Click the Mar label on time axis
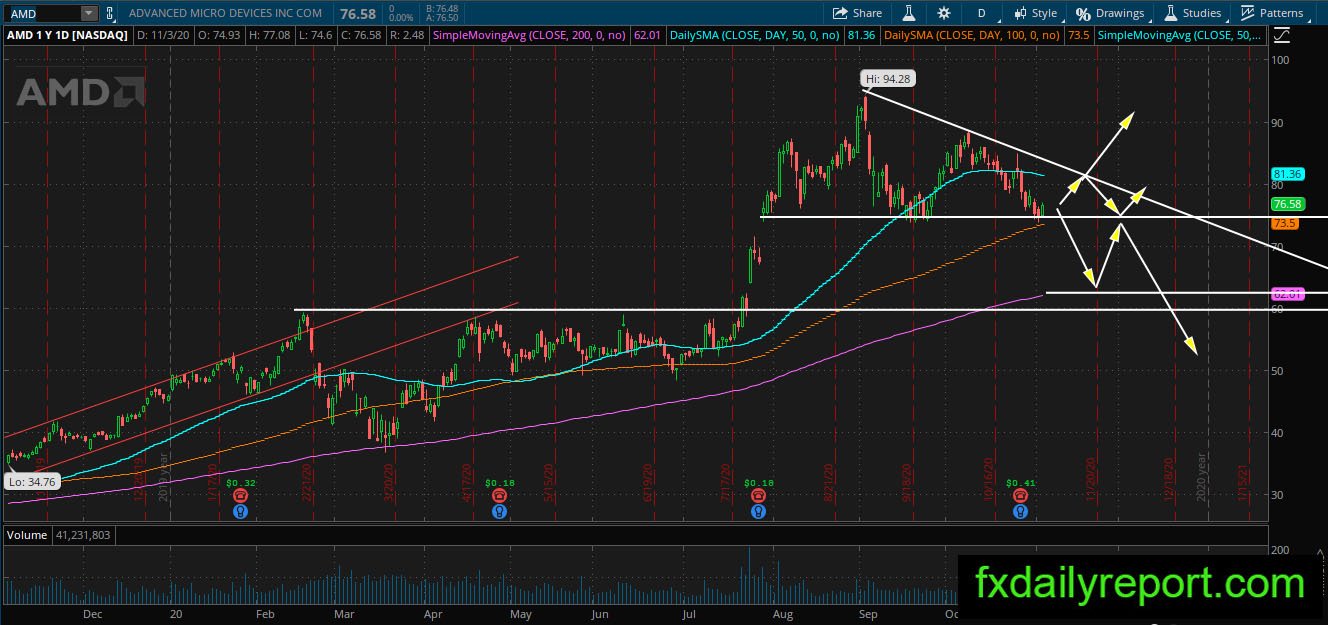Image resolution: width=1328 pixels, height=625 pixels. [345, 615]
